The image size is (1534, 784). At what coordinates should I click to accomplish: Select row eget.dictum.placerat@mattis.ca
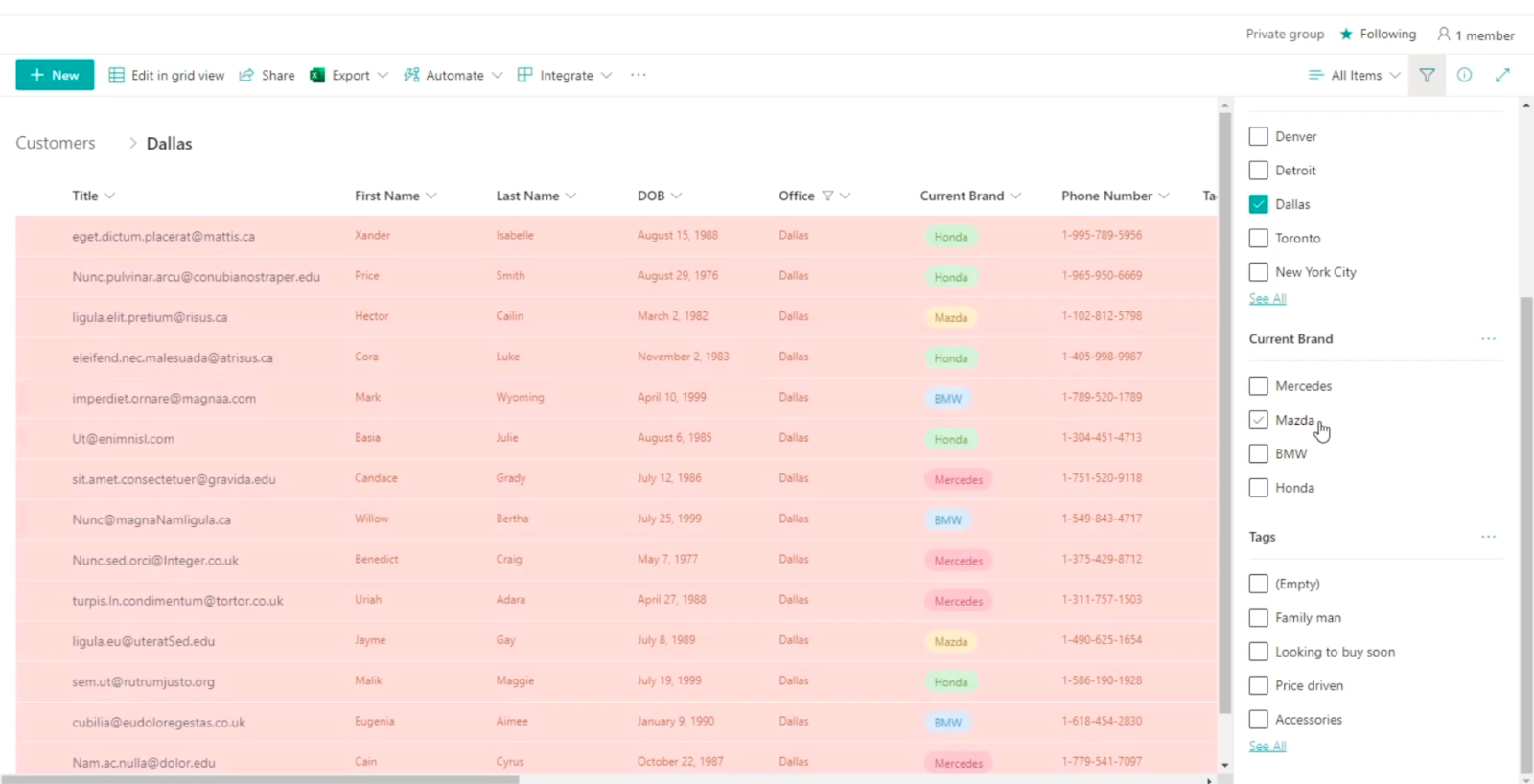pyautogui.click(x=616, y=236)
